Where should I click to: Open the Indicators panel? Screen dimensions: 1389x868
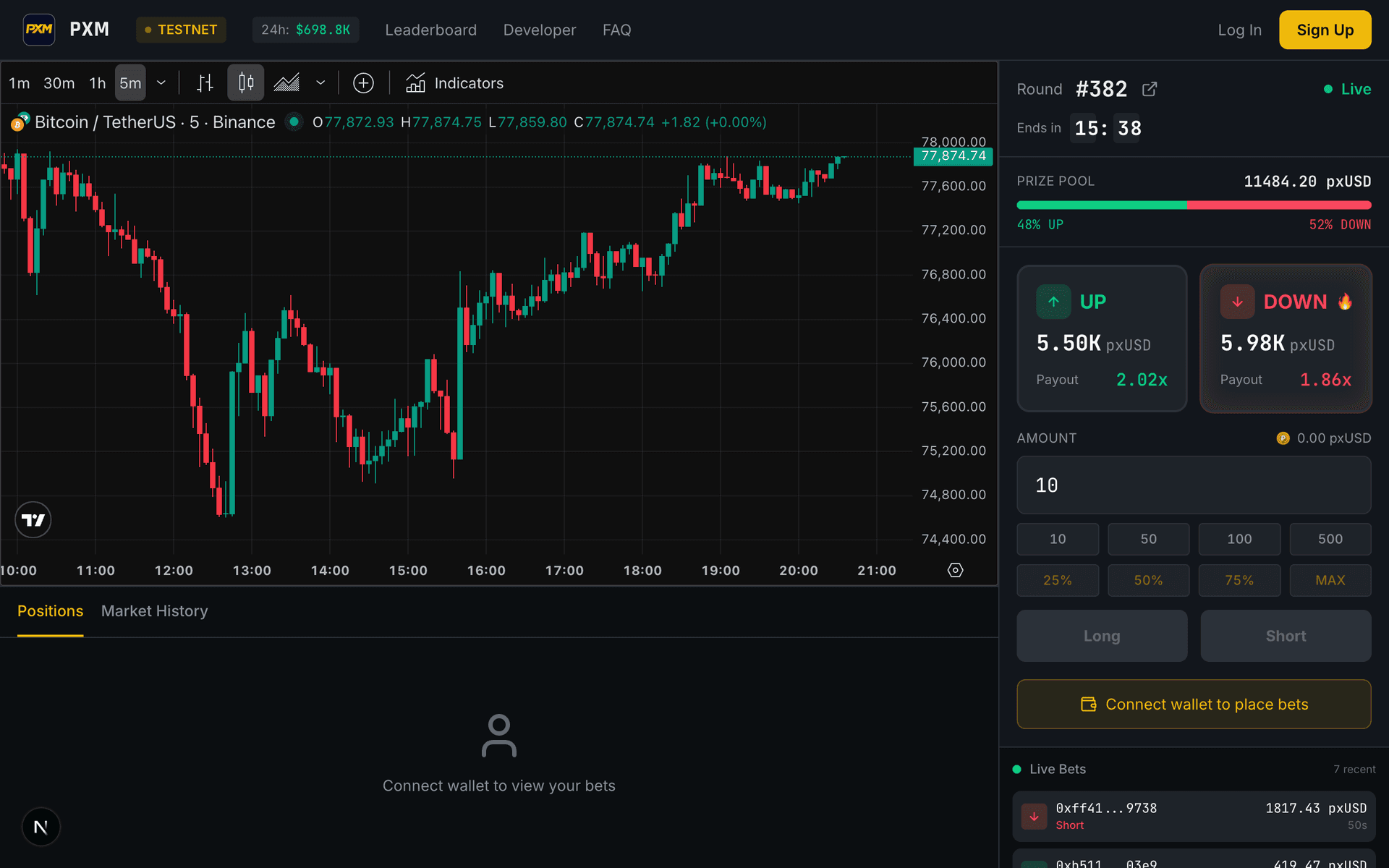pyautogui.click(x=454, y=83)
